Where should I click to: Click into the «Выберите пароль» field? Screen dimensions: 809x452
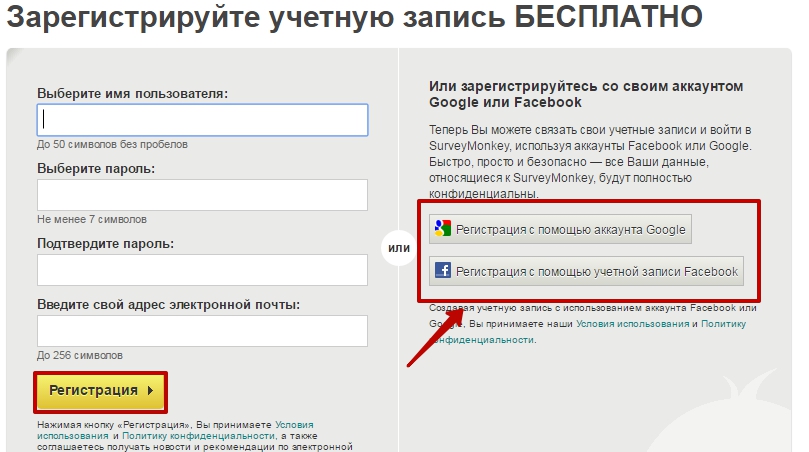click(x=202, y=195)
